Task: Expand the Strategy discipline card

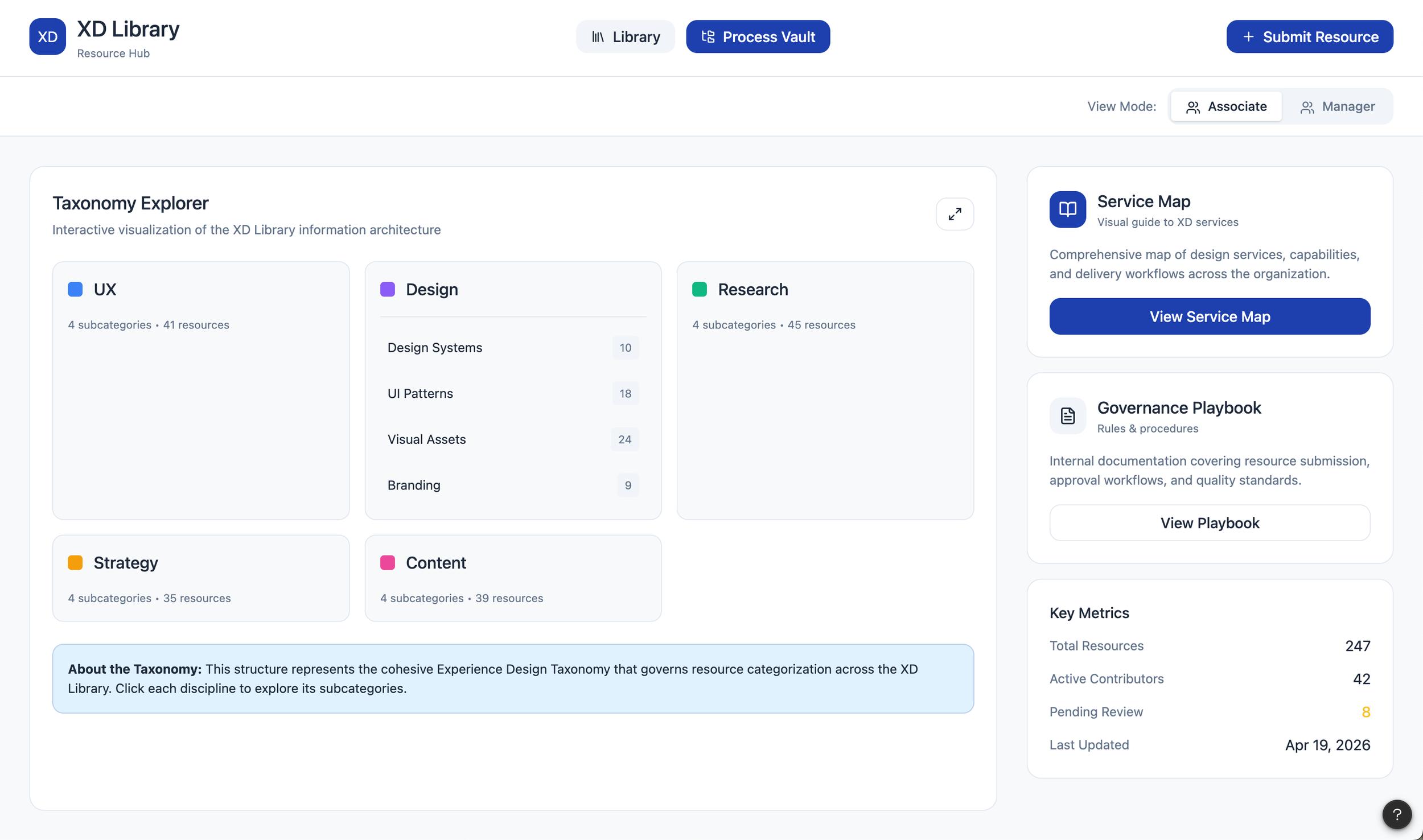Action: point(200,563)
